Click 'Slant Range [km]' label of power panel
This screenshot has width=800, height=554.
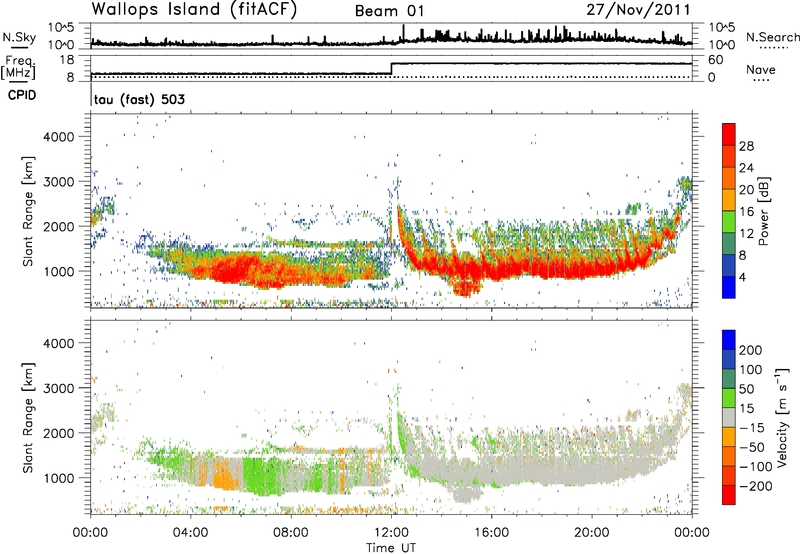click(28, 211)
